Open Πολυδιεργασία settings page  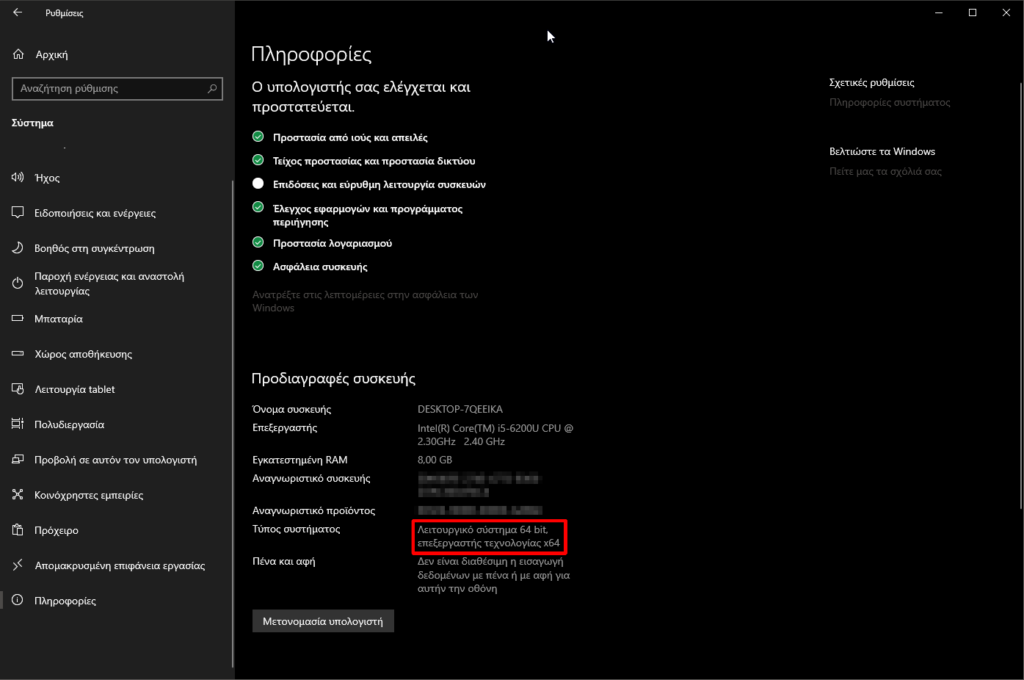[69, 424]
